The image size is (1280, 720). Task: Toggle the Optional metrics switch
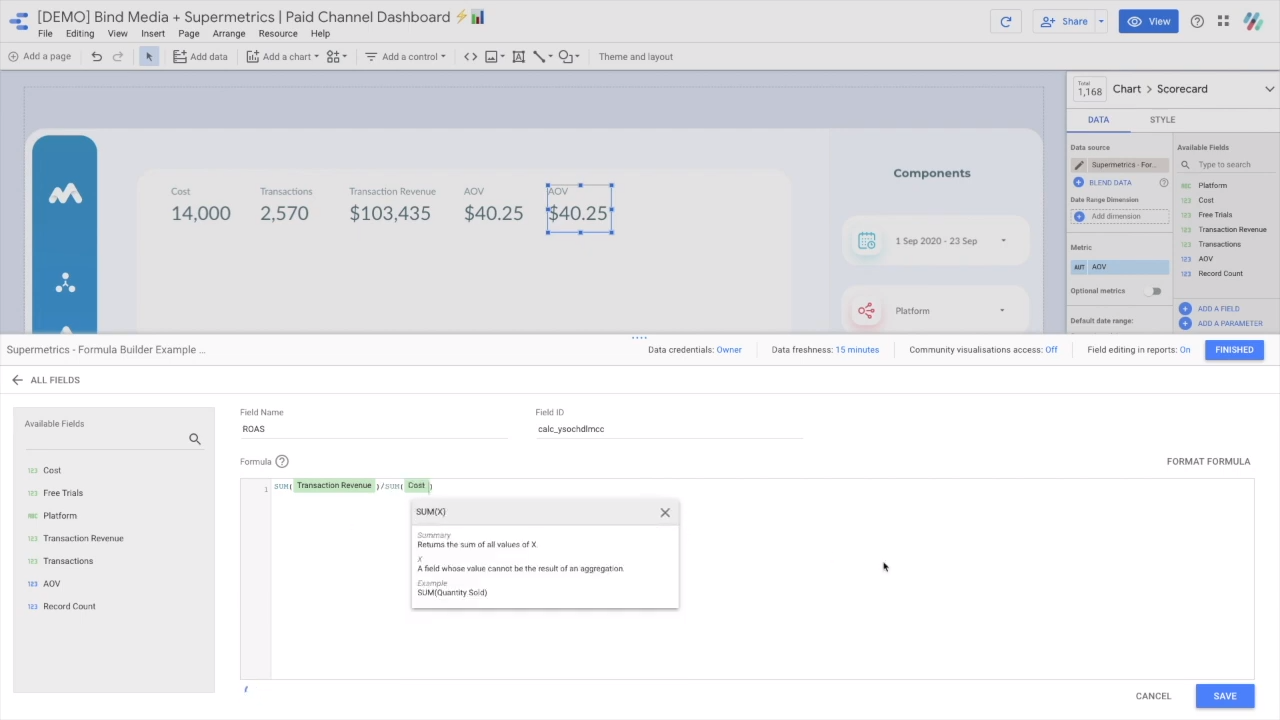(x=1155, y=291)
